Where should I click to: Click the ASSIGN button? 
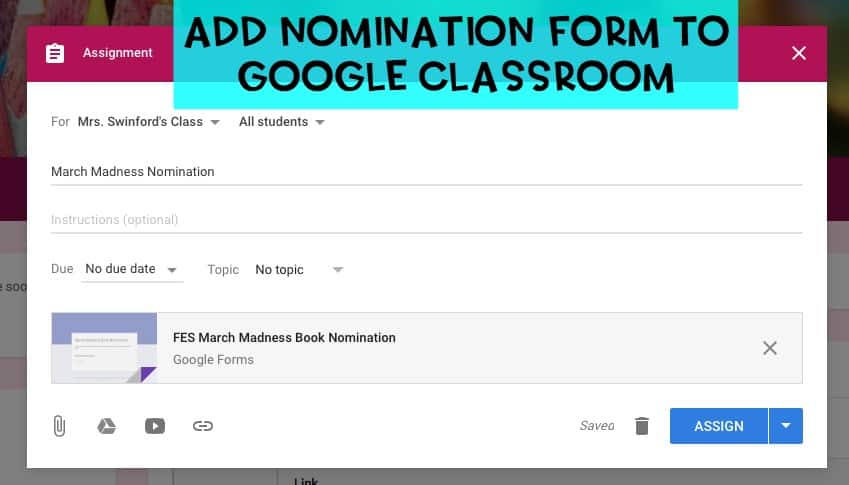click(719, 426)
